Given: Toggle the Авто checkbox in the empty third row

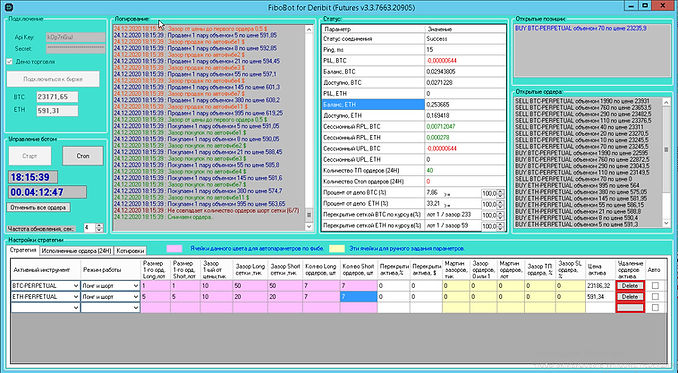Looking at the screenshot, I should click(655, 308).
